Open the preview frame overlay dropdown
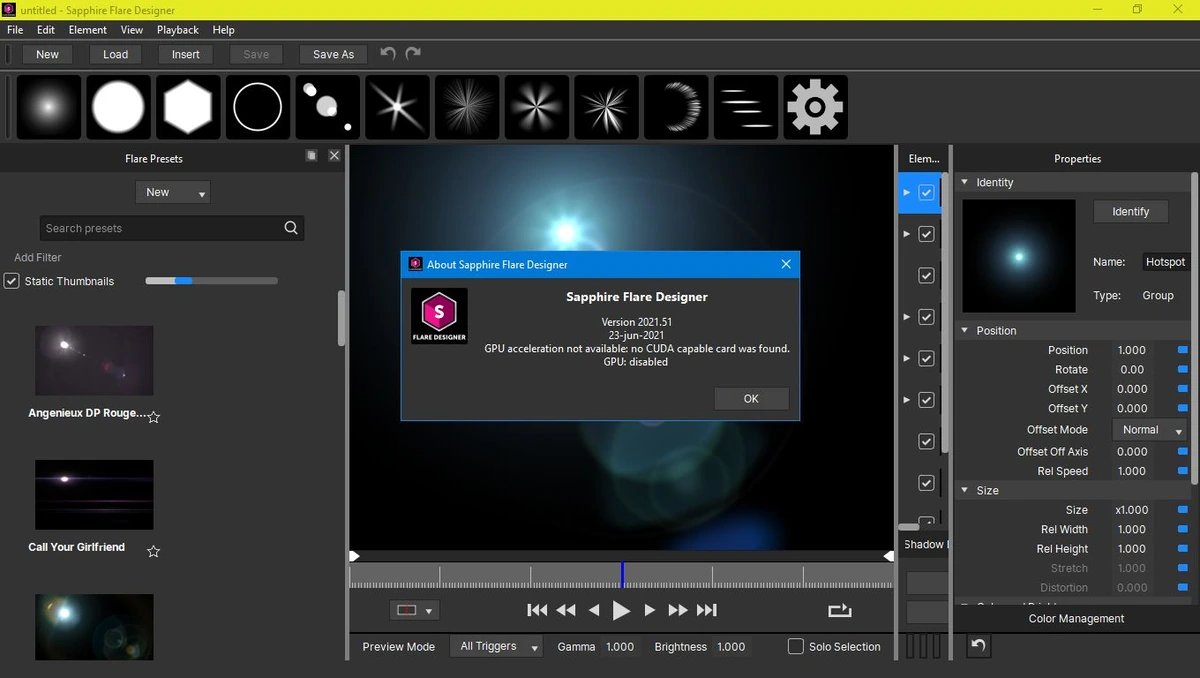 coord(414,610)
